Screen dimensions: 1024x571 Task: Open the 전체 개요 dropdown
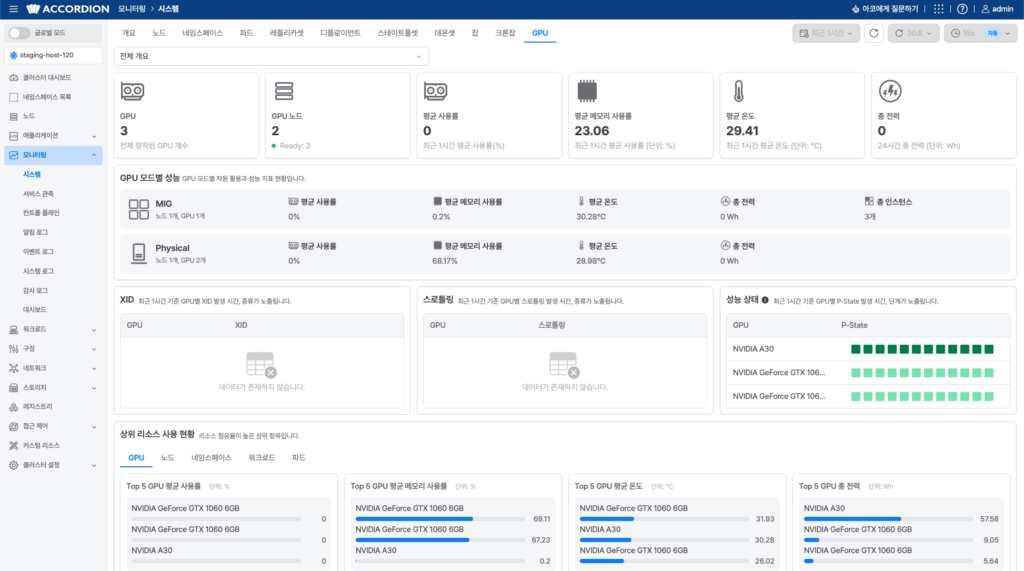coord(271,56)
